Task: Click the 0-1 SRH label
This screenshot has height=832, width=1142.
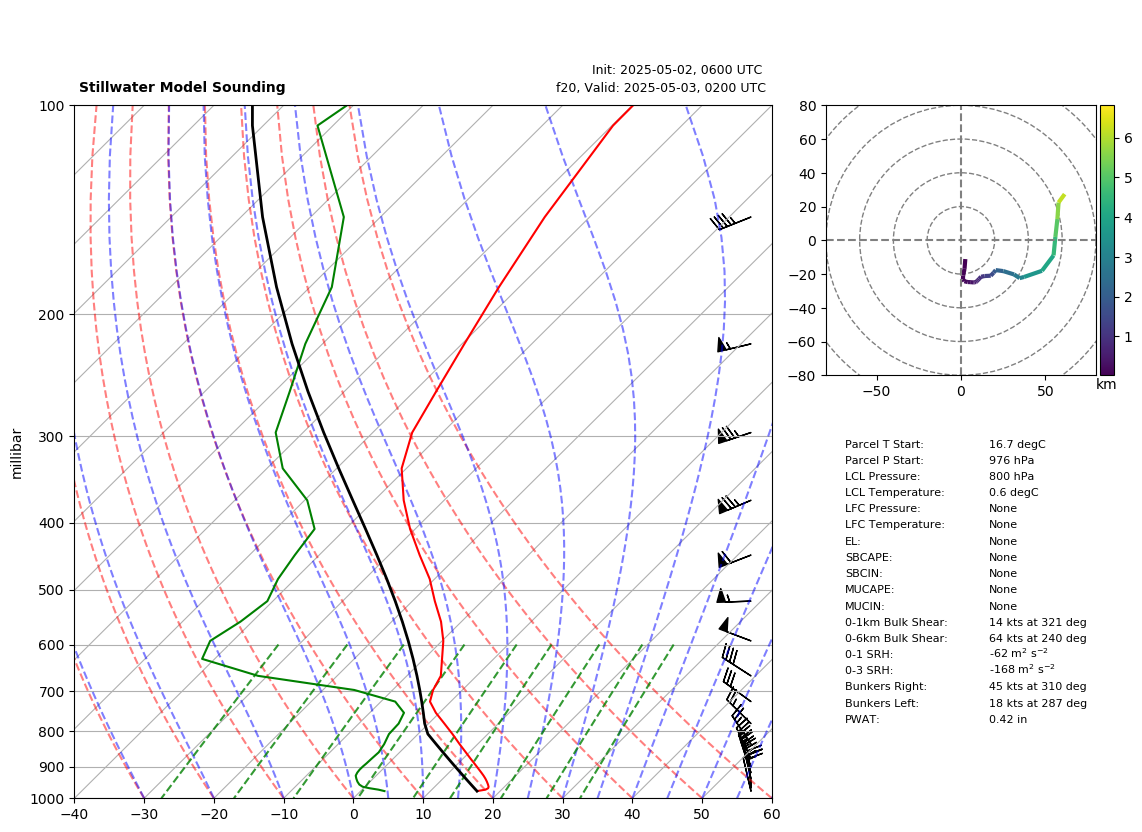Action: click(x=868, y=654)
